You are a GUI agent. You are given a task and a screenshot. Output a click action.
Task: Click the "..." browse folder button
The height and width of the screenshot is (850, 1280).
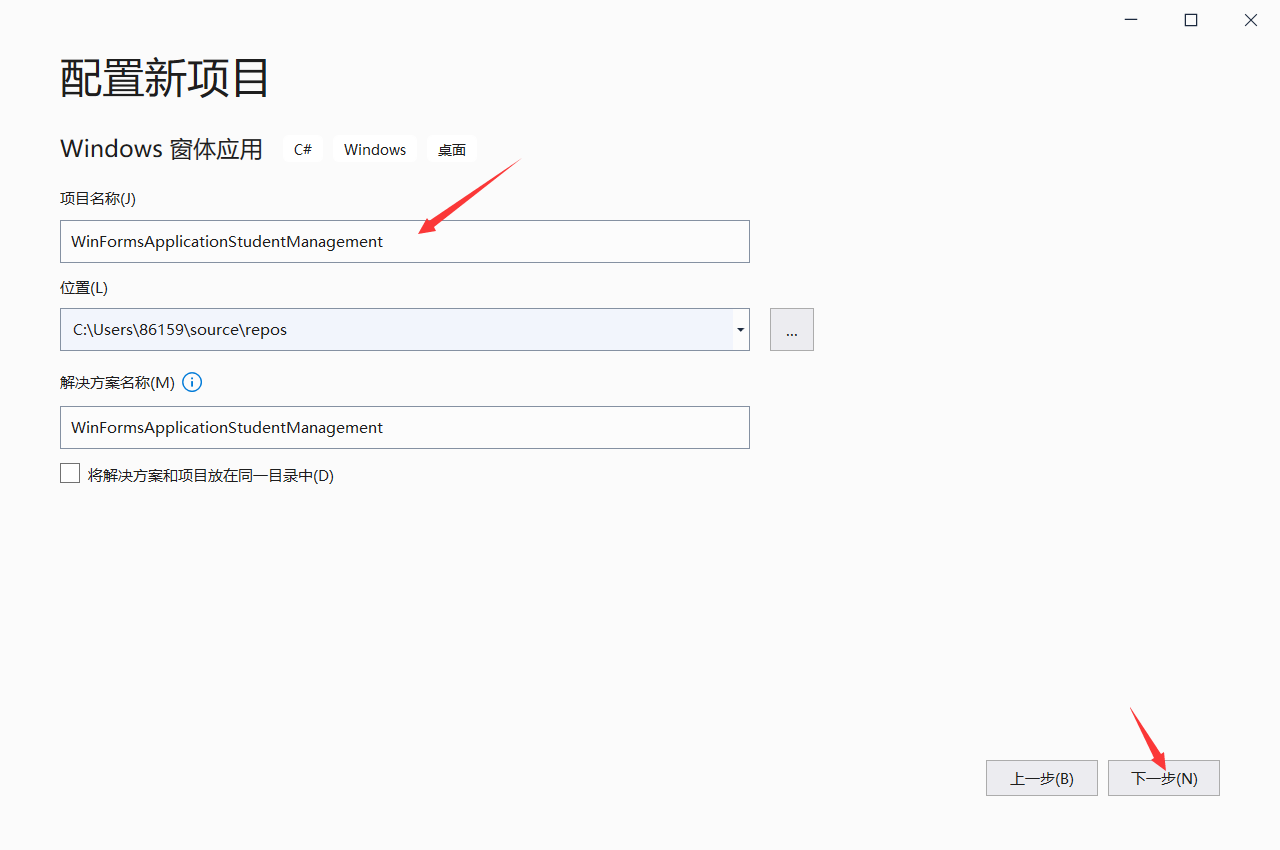click(x=791, y=329)
